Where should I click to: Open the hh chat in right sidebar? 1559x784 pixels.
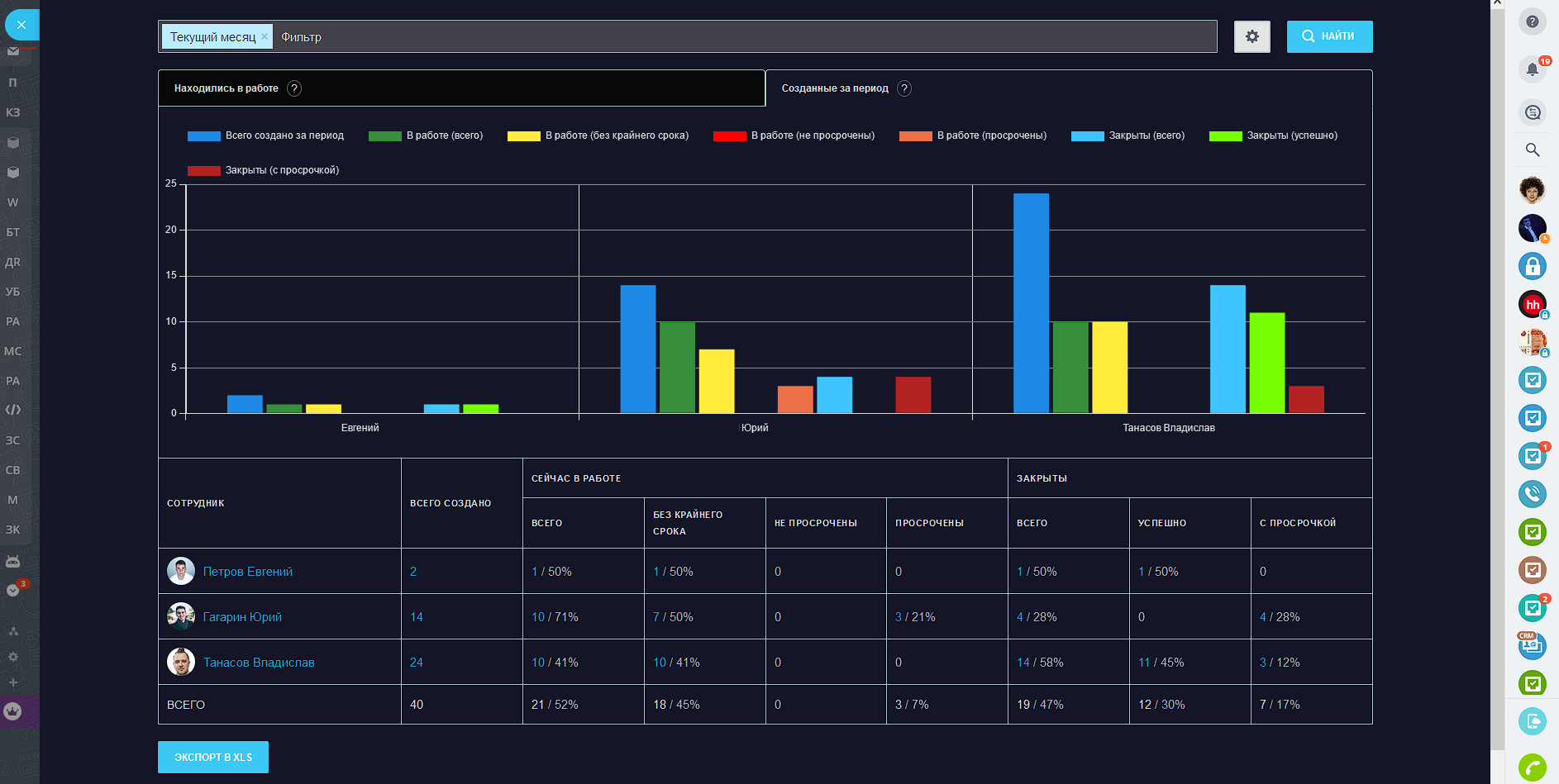1532,305
